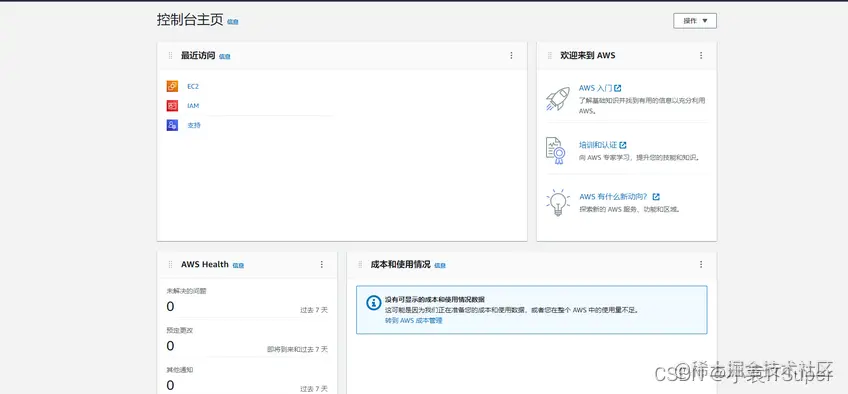Open the EC2 service icon
This screenshot has width=848, height=394.
coord(172,86)
